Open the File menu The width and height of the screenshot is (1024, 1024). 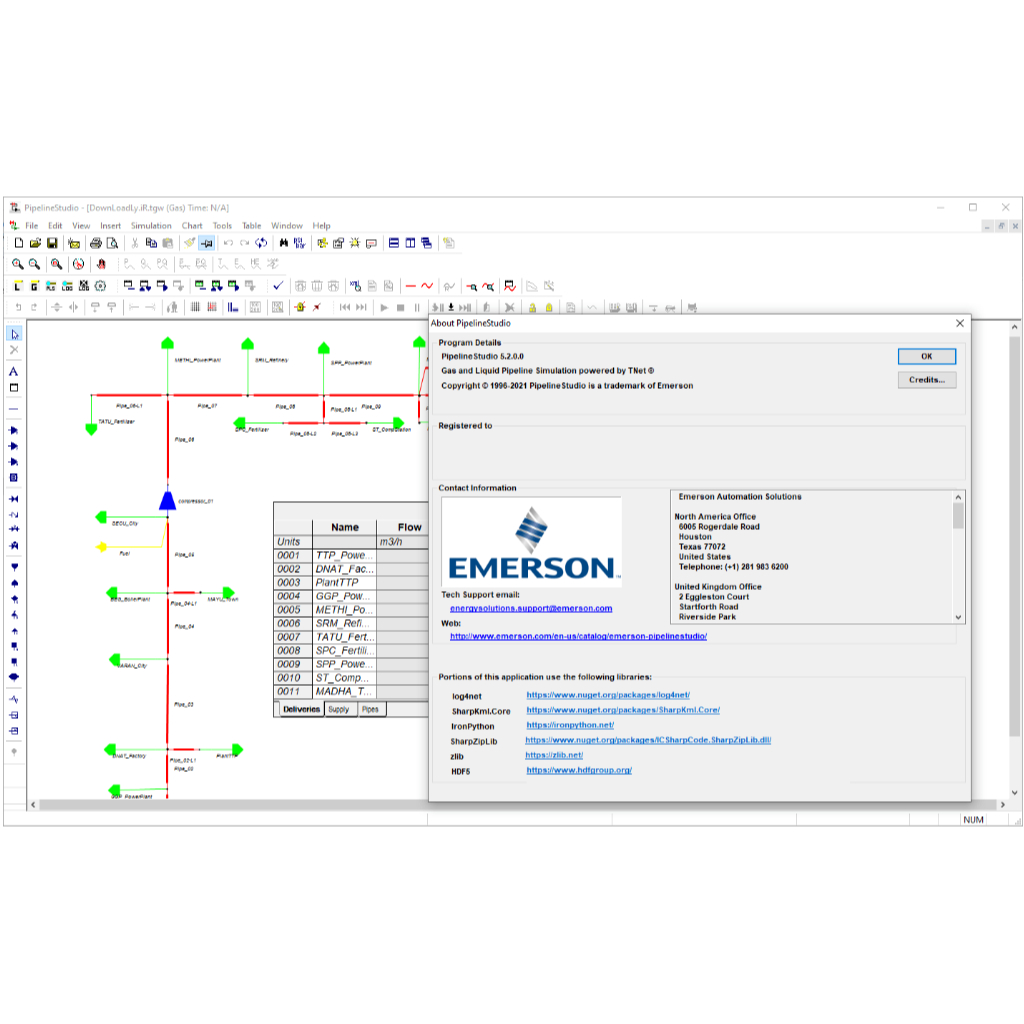coord(31,226)
